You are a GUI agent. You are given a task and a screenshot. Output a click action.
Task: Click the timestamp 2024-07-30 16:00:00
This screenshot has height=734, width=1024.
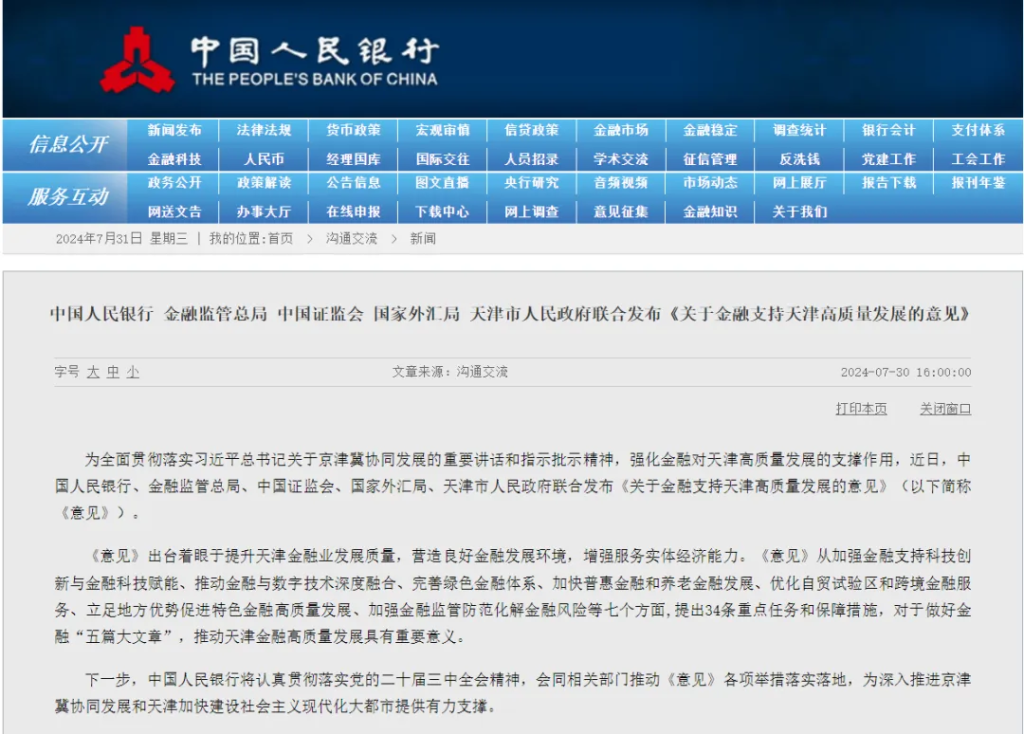906,372
